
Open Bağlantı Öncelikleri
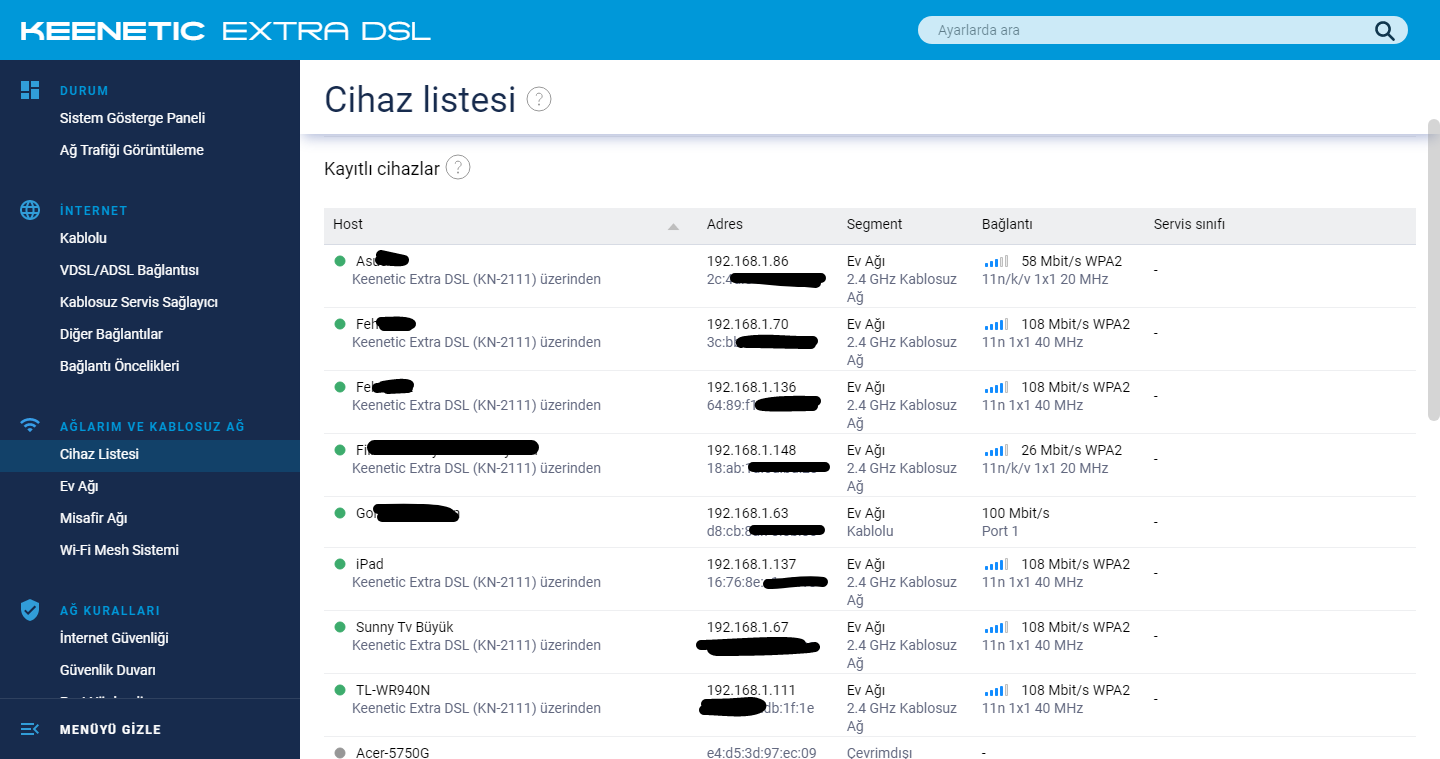[119, 366]
